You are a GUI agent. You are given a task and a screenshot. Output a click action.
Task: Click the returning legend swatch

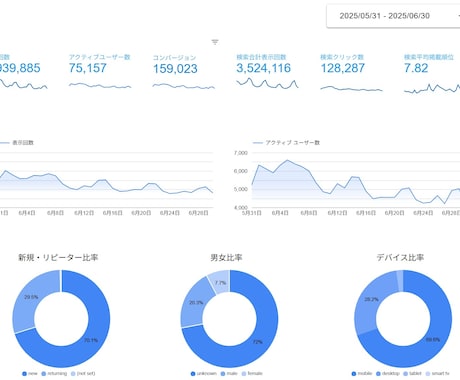click(x=44, y=374)
